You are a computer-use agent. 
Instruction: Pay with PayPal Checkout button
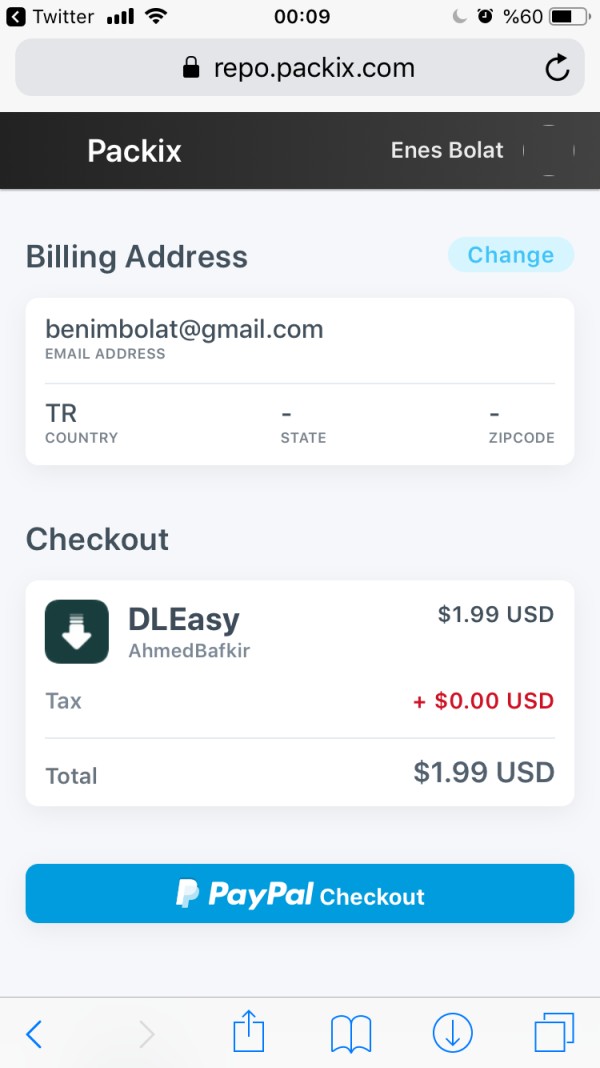pos(300,893)
